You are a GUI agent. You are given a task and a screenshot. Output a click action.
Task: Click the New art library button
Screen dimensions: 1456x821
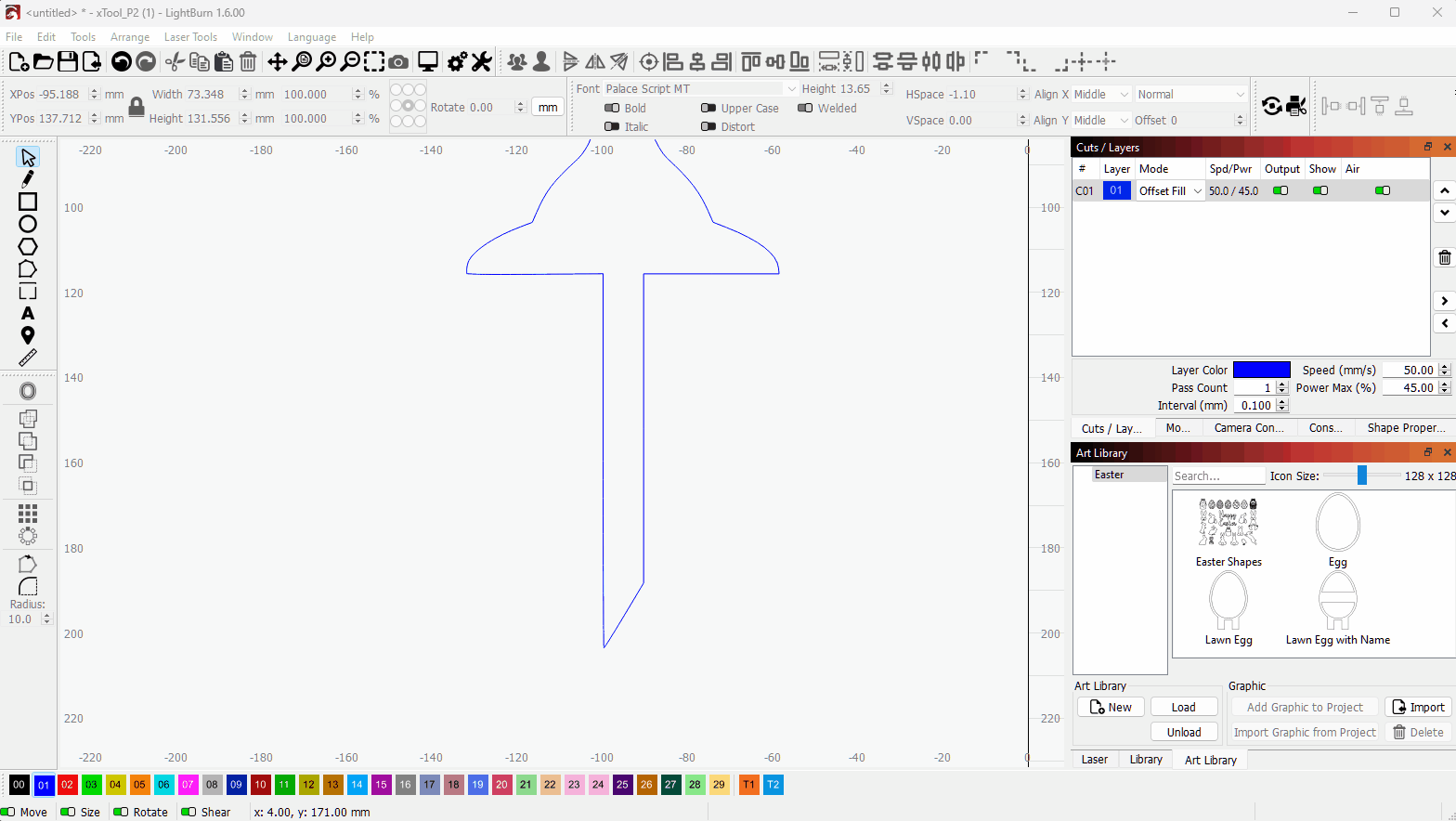click(1111, 708)
